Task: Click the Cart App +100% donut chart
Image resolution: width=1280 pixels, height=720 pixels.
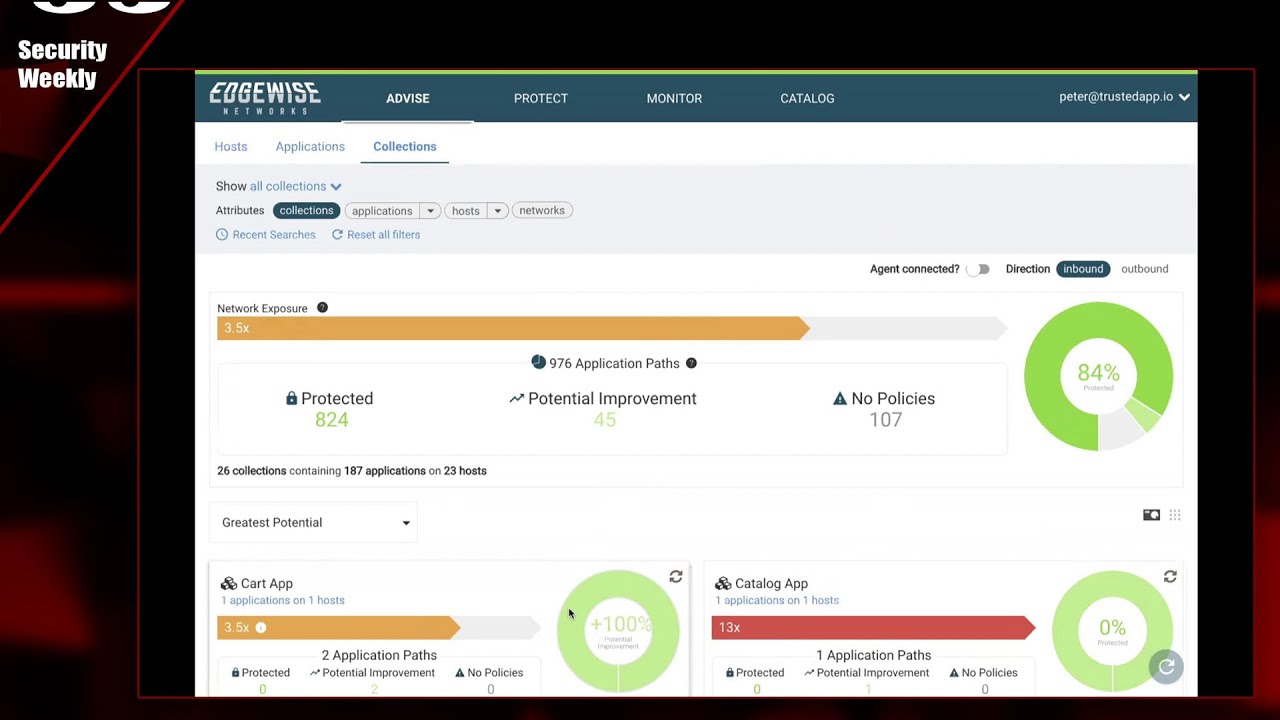Action: (618, 631)
